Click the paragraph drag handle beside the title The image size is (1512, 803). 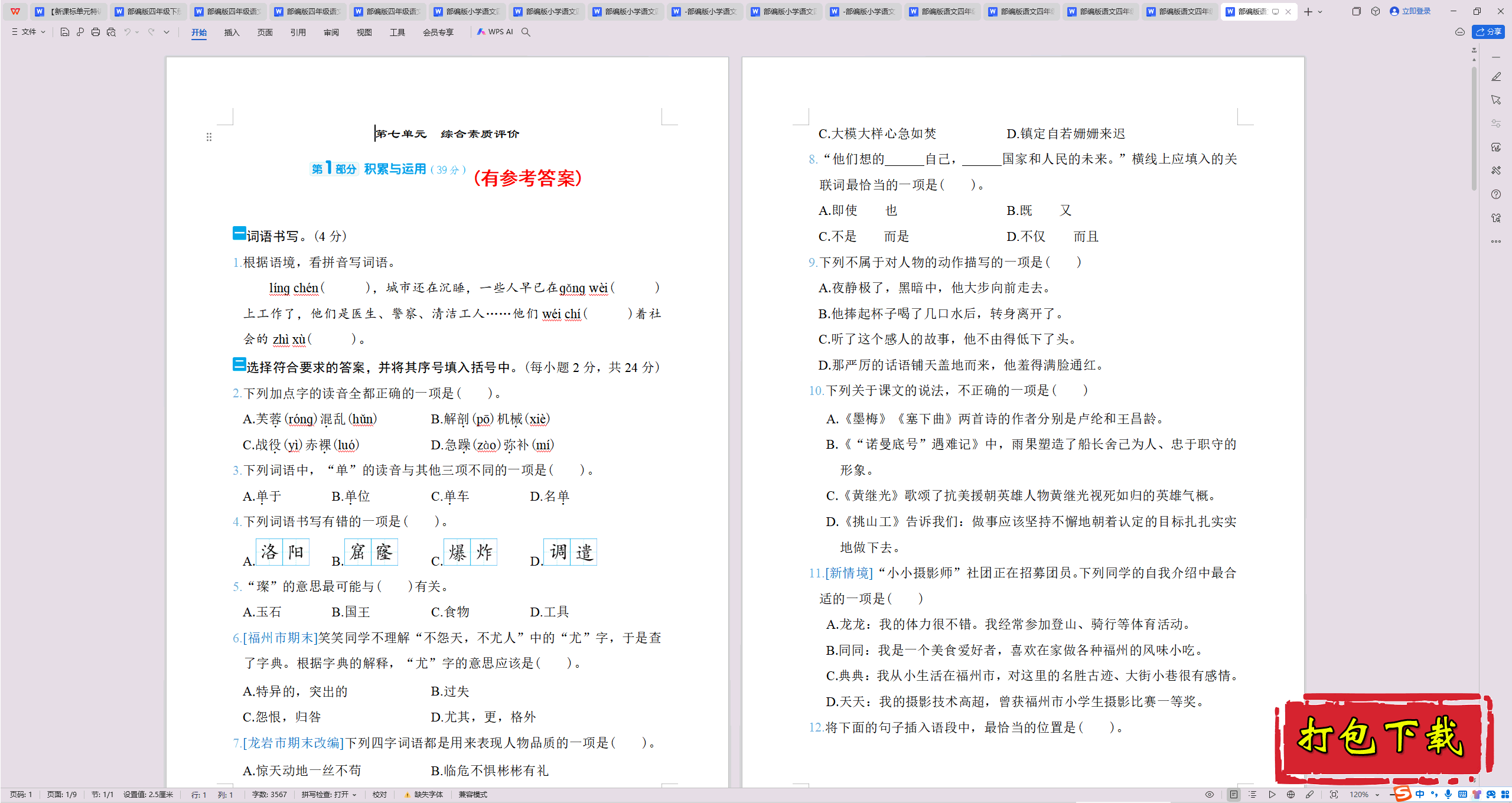(x=209, y=137)
